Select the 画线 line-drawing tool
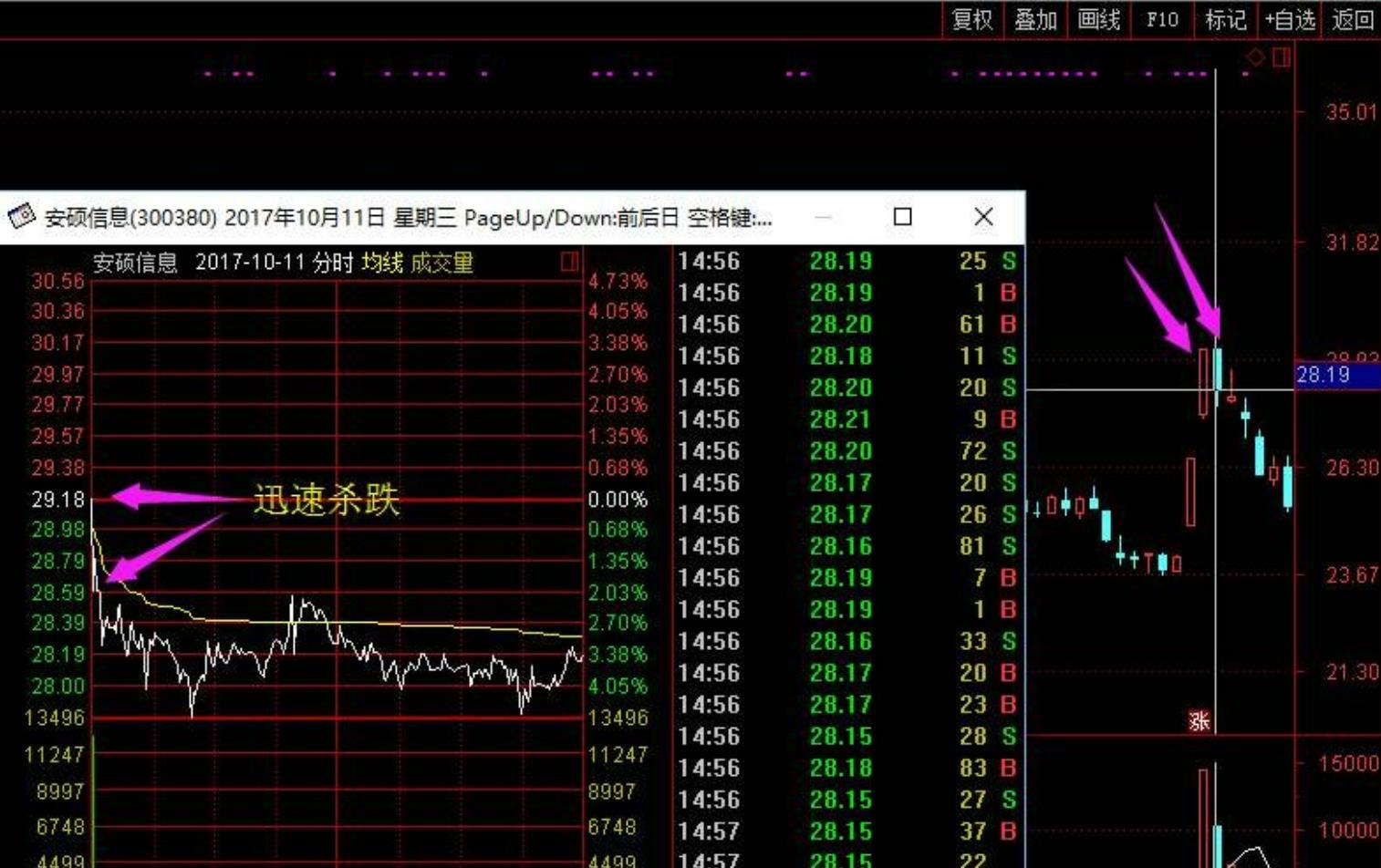 point(1098,20)
